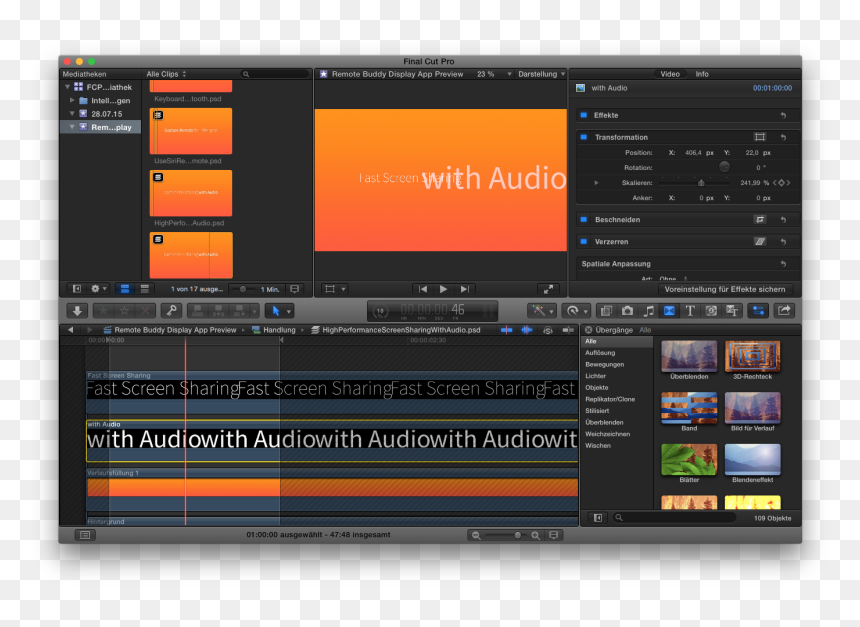Viewport: 860px width, 627px height.
Task: Open the timeline index button
Action: pos(85,535)
